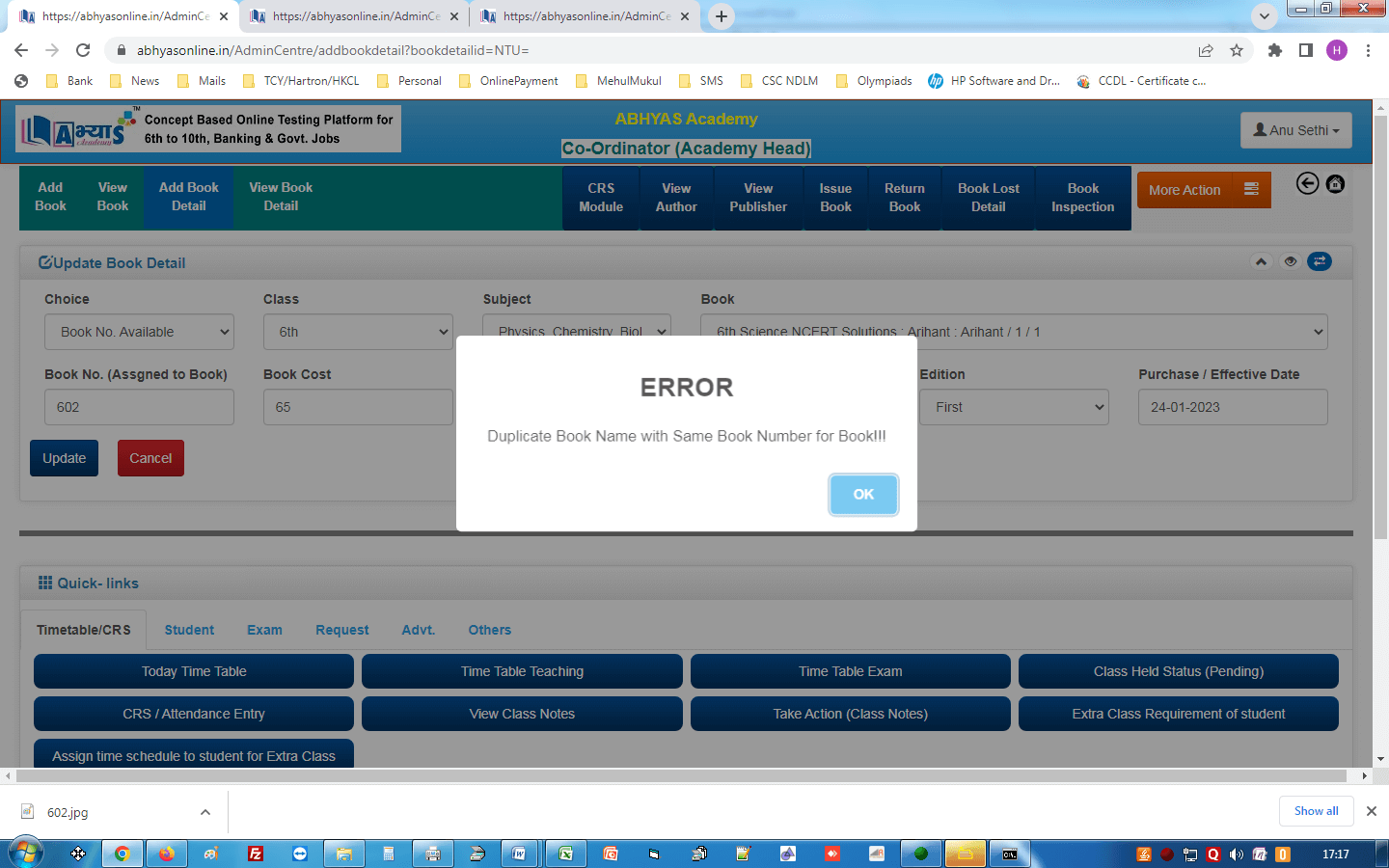The height and width of the screenshot is (868, 1389).
Task: Switch to the Student quick-links tab
Action: click(189, 630)
